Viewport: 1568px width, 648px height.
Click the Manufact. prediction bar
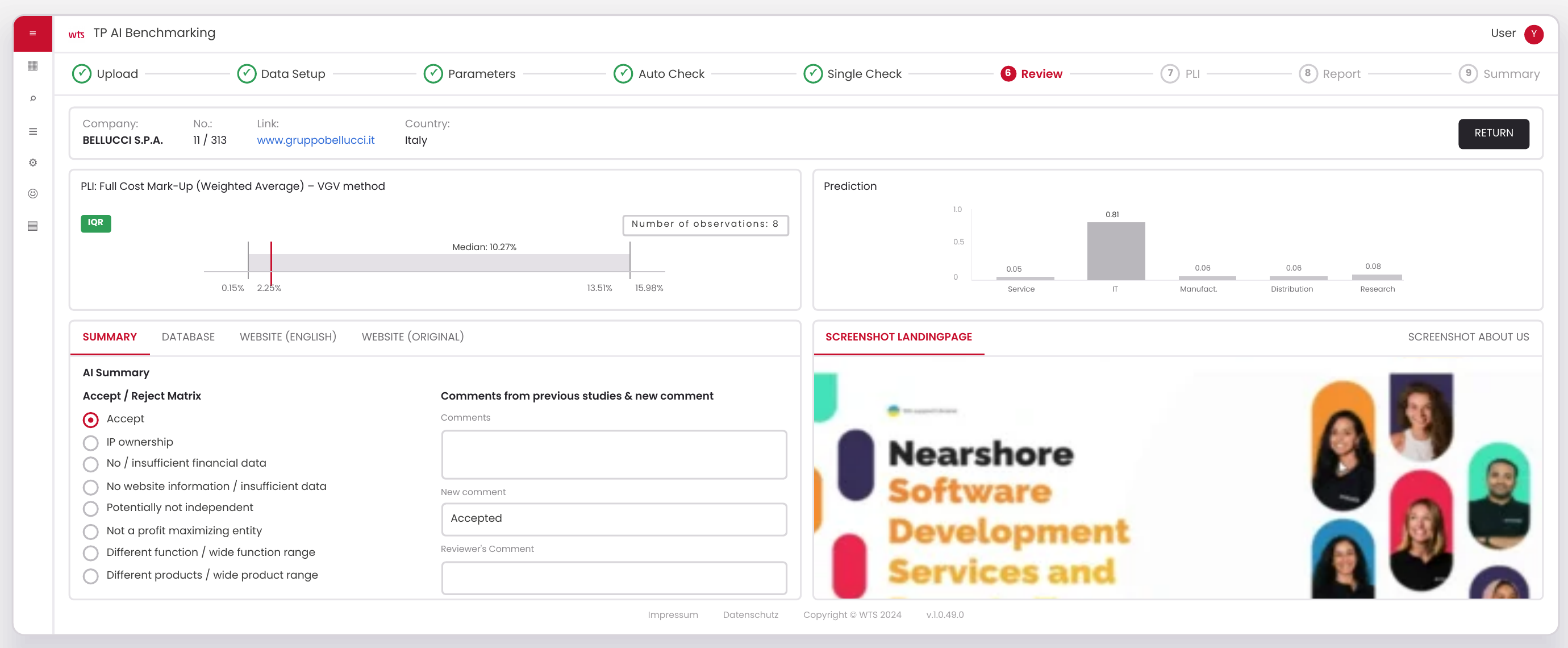(1207, 278)
